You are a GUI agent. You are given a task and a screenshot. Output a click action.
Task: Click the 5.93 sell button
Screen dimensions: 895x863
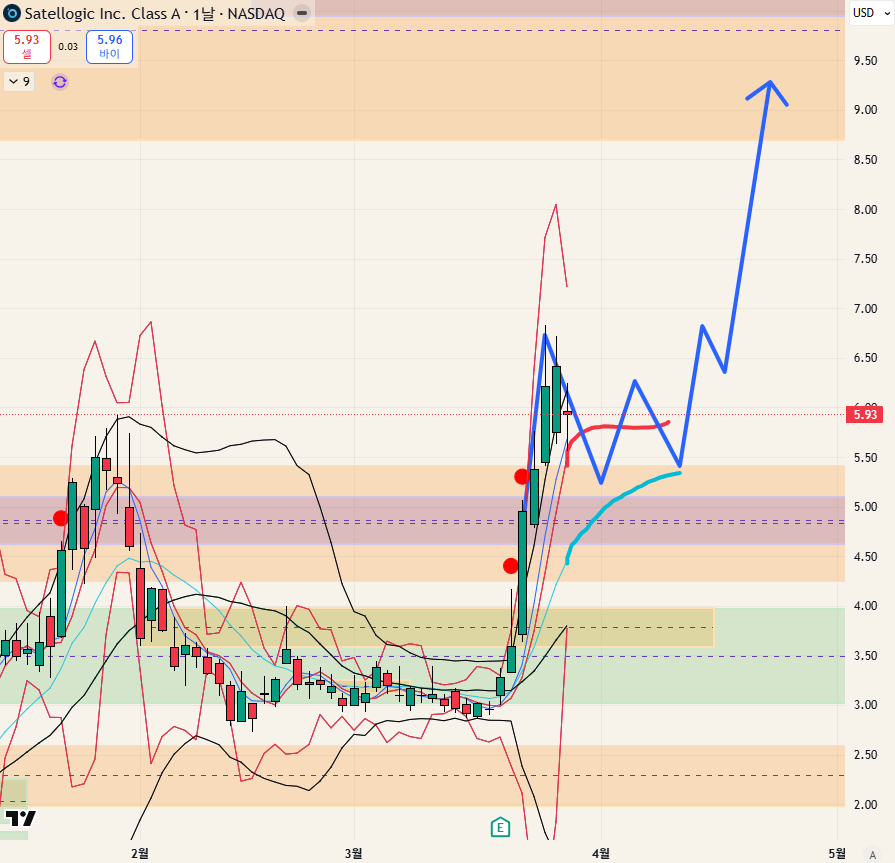[x=27, y=47]
